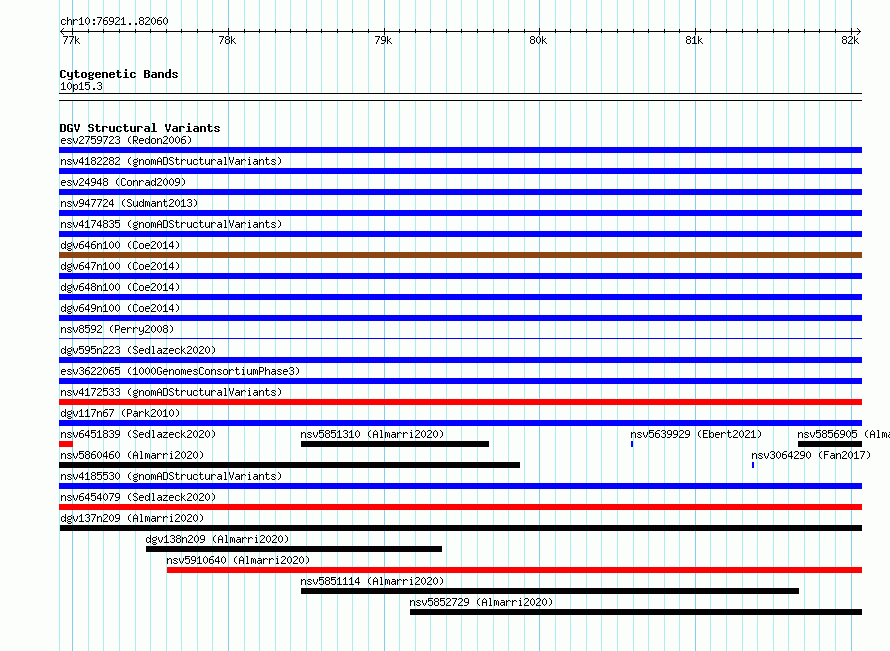Open variant dgv595n223 (Sedlazeck2020)
This screenshot has height=651, width=890.
[138, 350]
